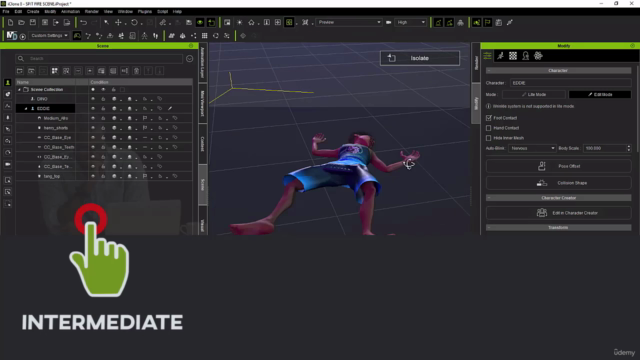
Task: Enable the Hide Inner Mesh checkbox
Action: pos(489,138)
